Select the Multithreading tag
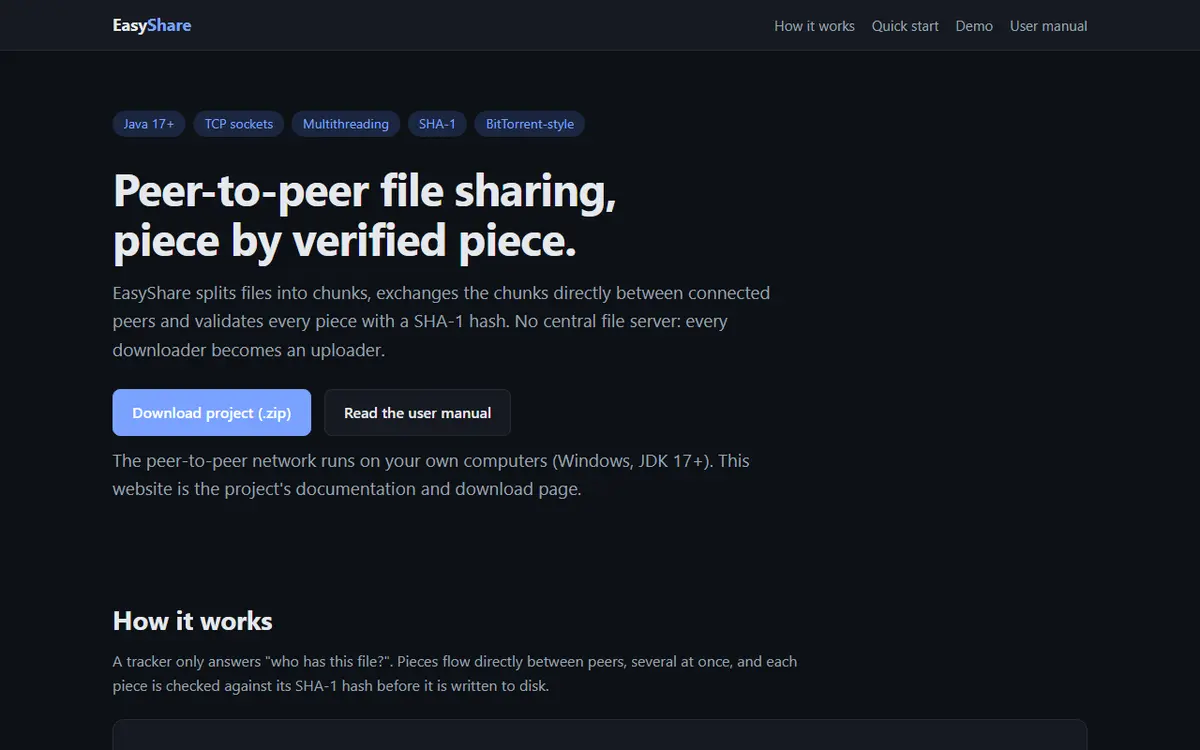This screenshot has height=750, width=1200. [346, 124]
